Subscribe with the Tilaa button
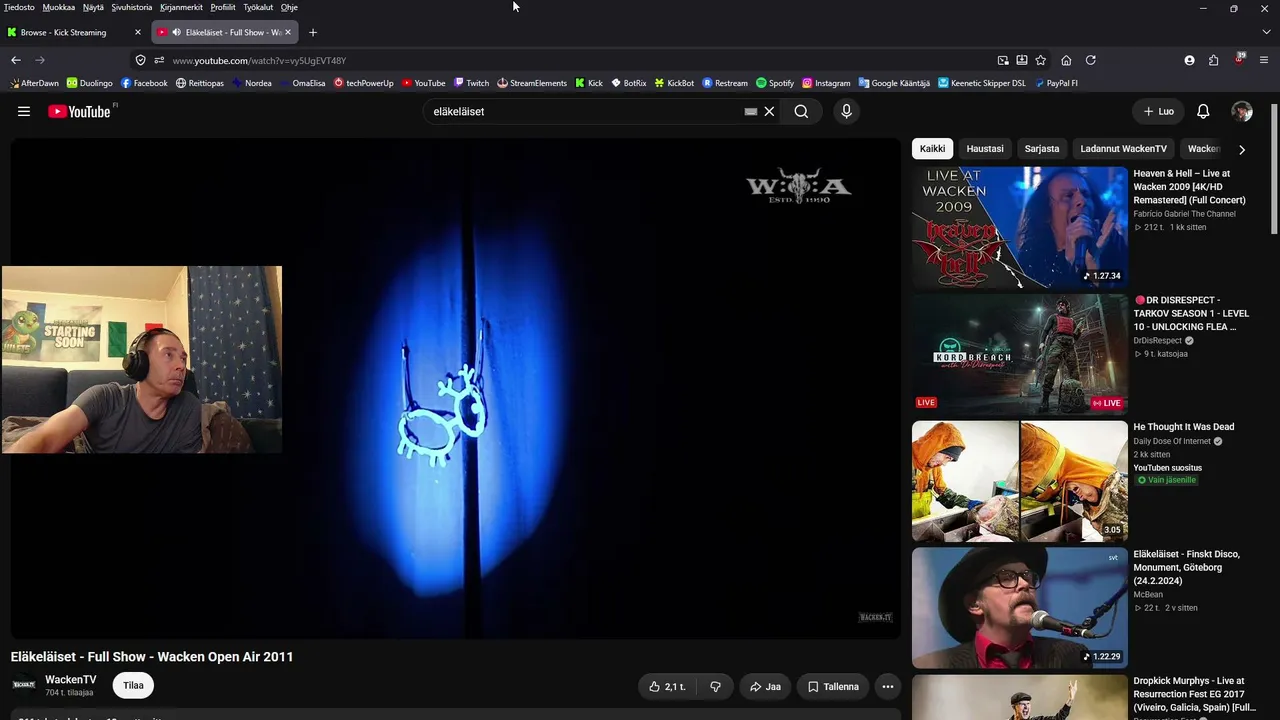 tap(133, 685)
